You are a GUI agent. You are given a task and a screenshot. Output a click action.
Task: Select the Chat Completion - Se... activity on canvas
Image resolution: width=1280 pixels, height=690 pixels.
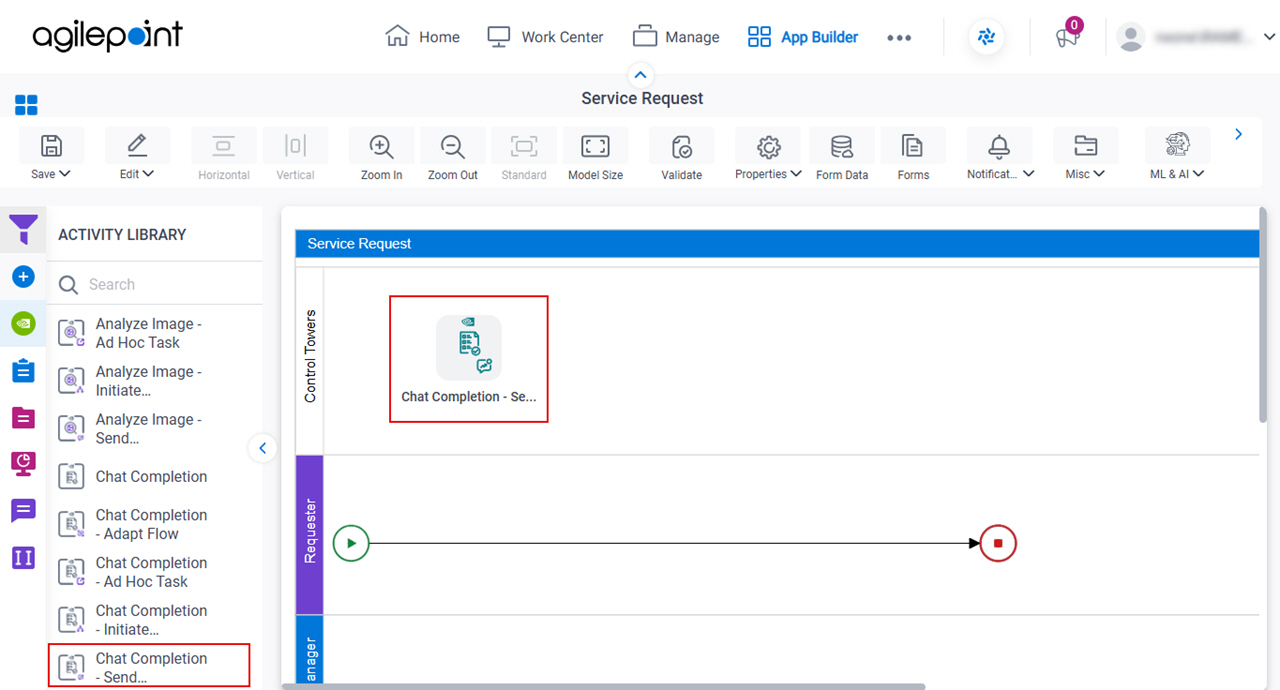[469, 359]
